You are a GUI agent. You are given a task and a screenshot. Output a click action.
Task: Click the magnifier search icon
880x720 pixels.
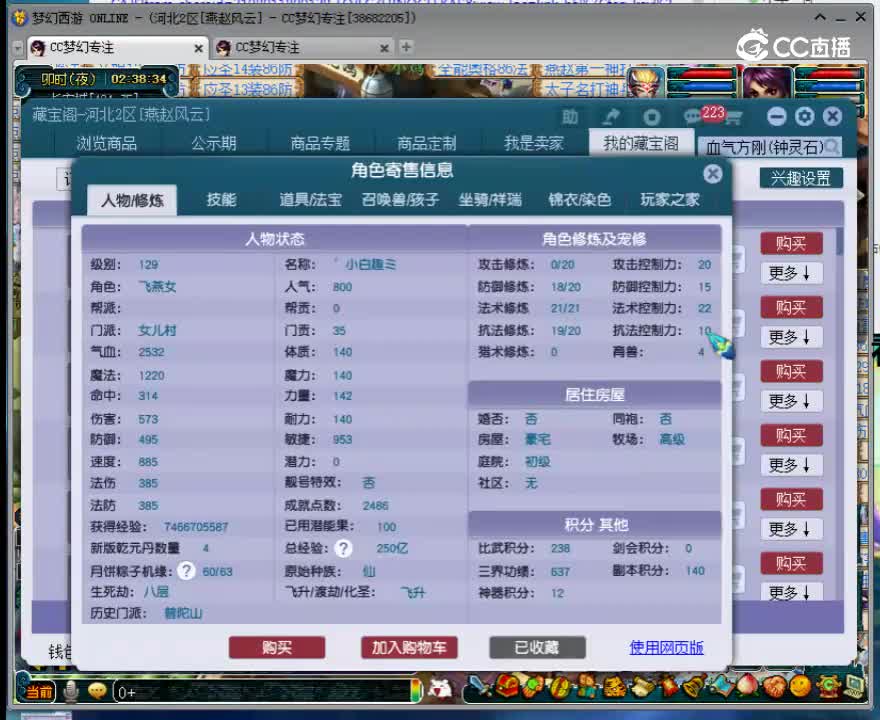[x=832, y=147]
